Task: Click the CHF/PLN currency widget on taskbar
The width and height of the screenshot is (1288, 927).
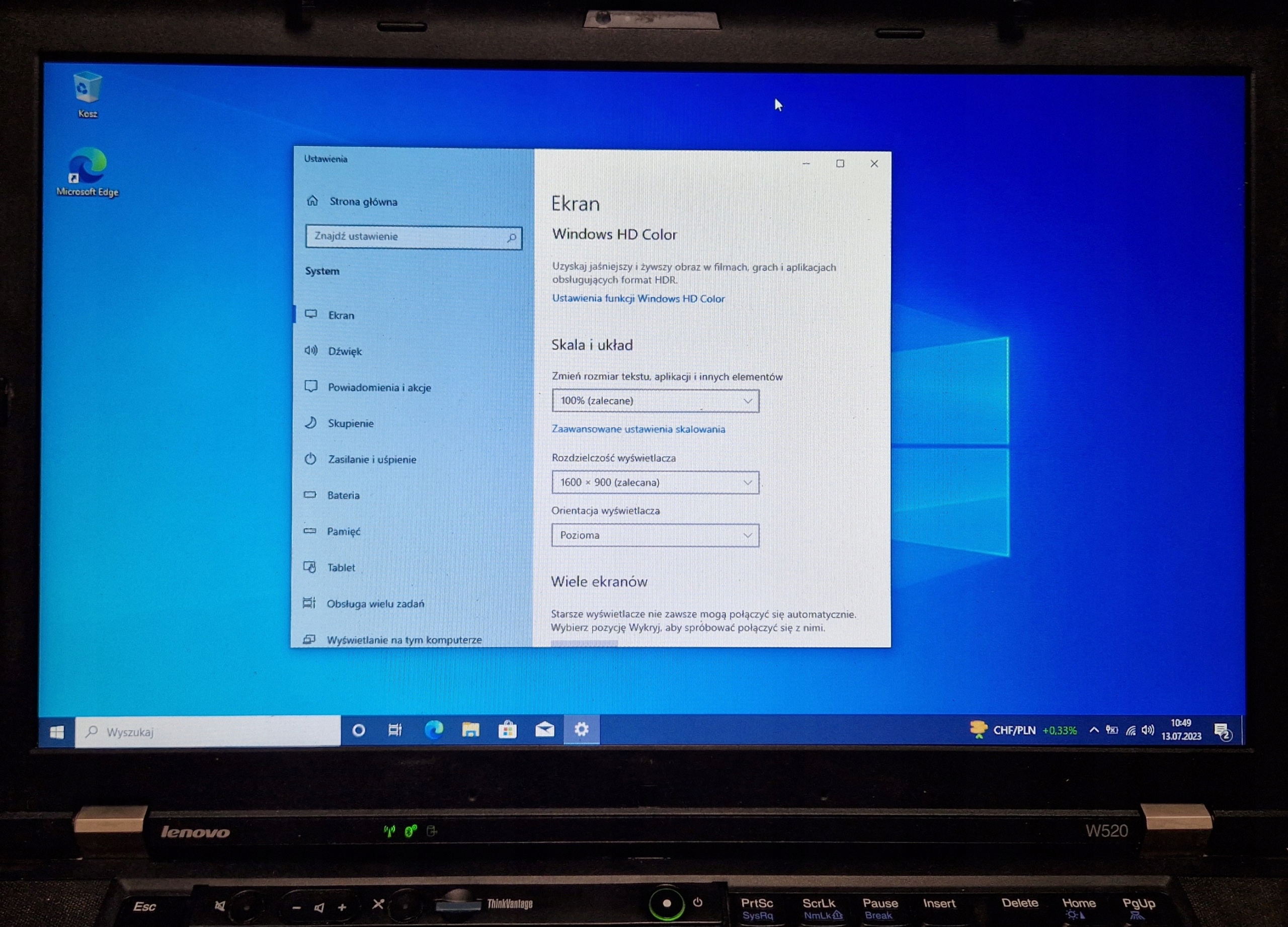Action: (1023, 730)
